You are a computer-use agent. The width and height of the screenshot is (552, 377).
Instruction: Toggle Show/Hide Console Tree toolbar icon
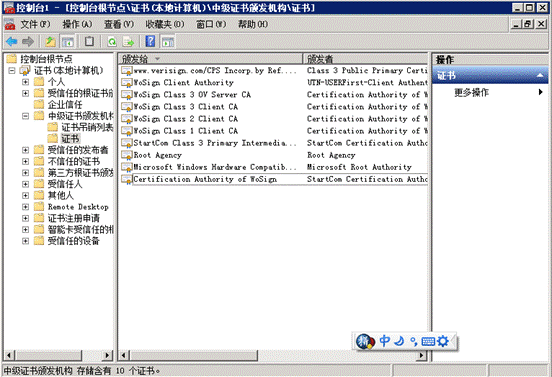[x=68, y=42]
